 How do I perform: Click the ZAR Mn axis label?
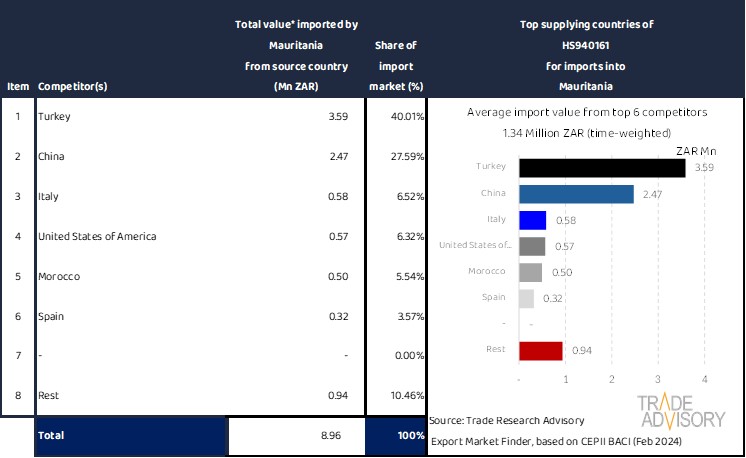pos(696,150)
